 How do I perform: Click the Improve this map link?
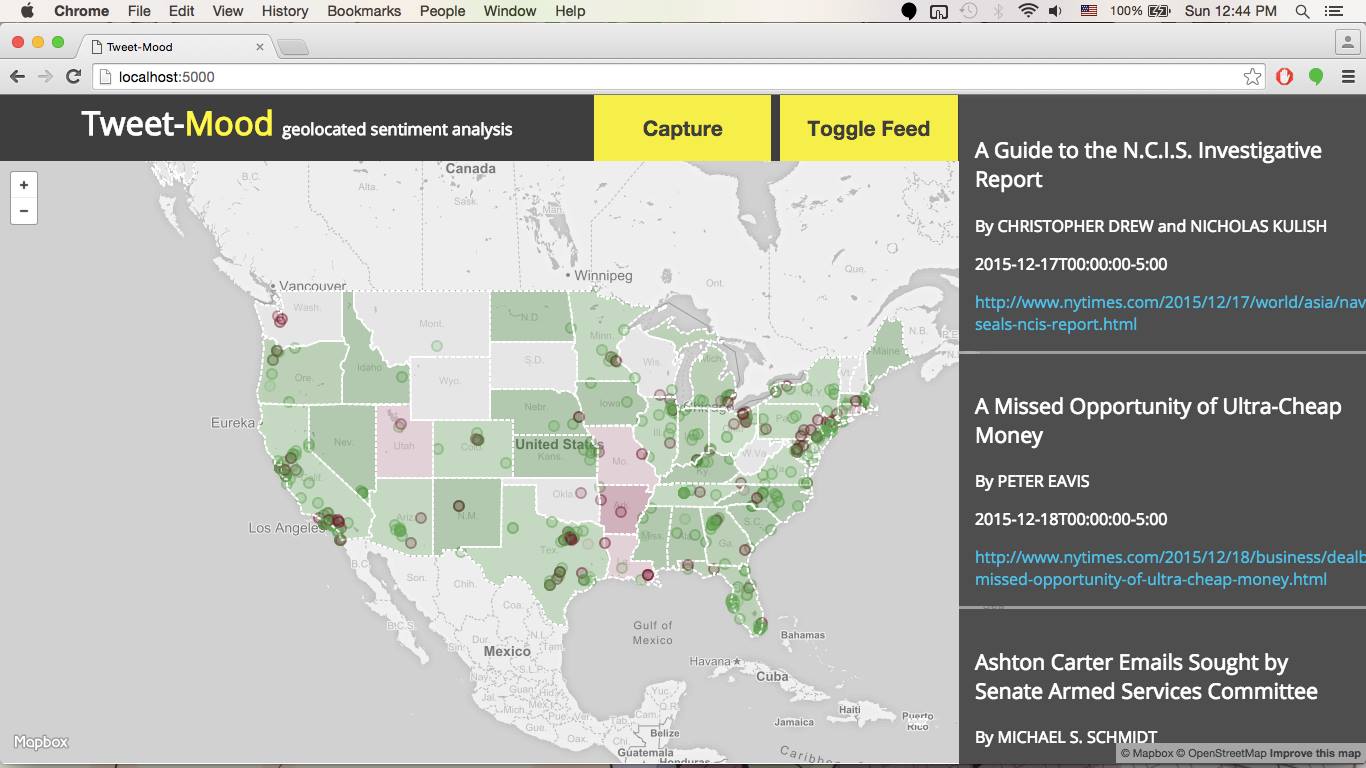point(1315,753)
